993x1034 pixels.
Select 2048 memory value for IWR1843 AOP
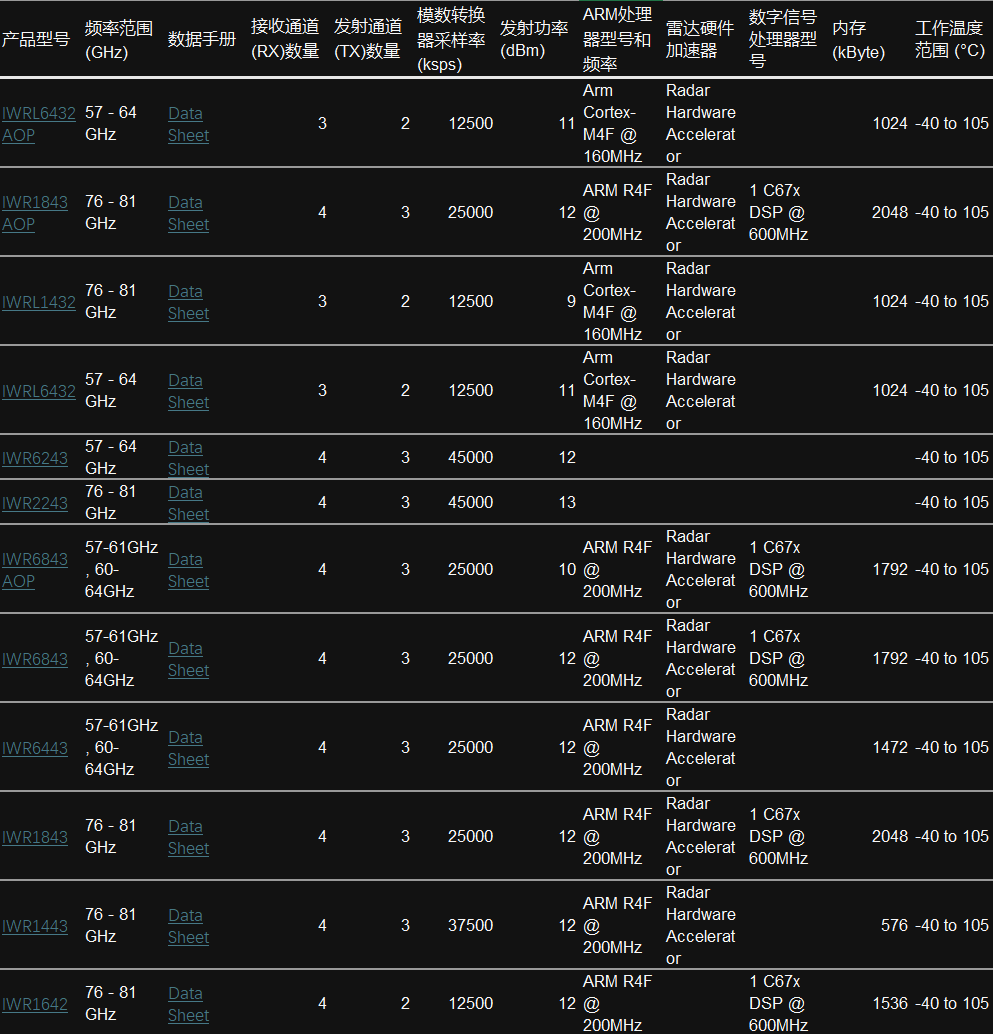pyautogui.click(x=889, y=212)
